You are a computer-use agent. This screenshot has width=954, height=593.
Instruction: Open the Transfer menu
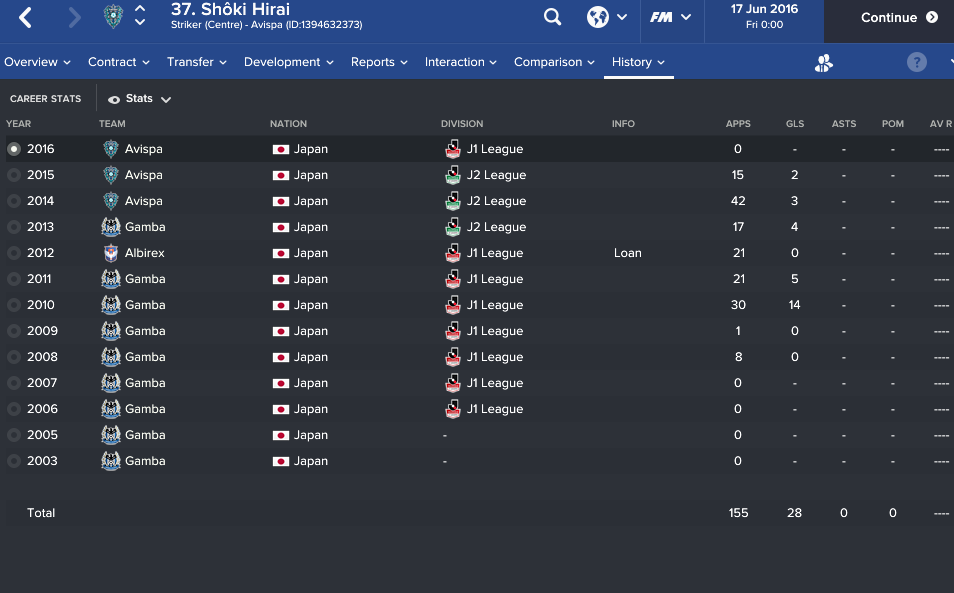coord(196,62)
